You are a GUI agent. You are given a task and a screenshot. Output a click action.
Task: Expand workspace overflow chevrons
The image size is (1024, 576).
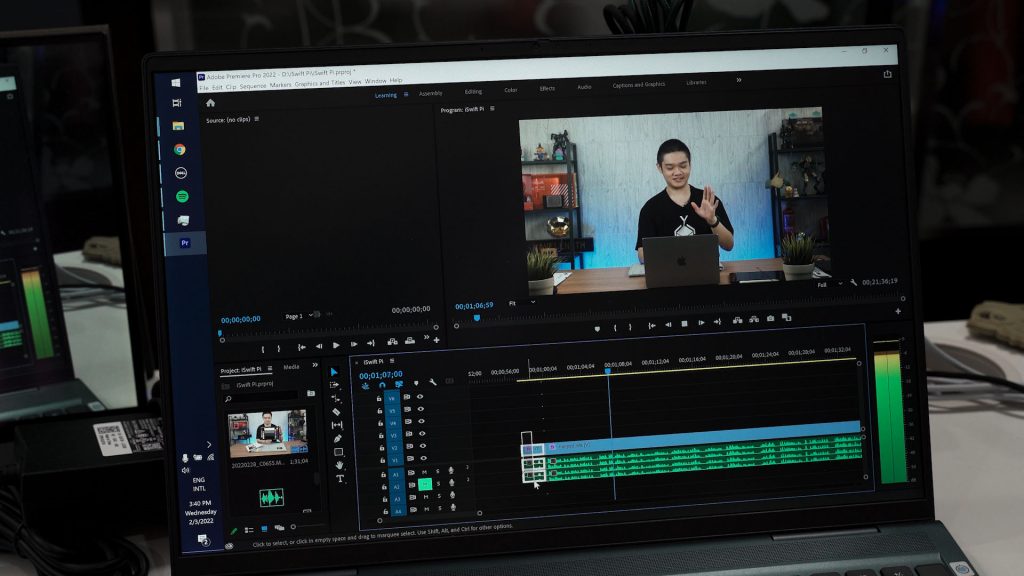[739, 80]
